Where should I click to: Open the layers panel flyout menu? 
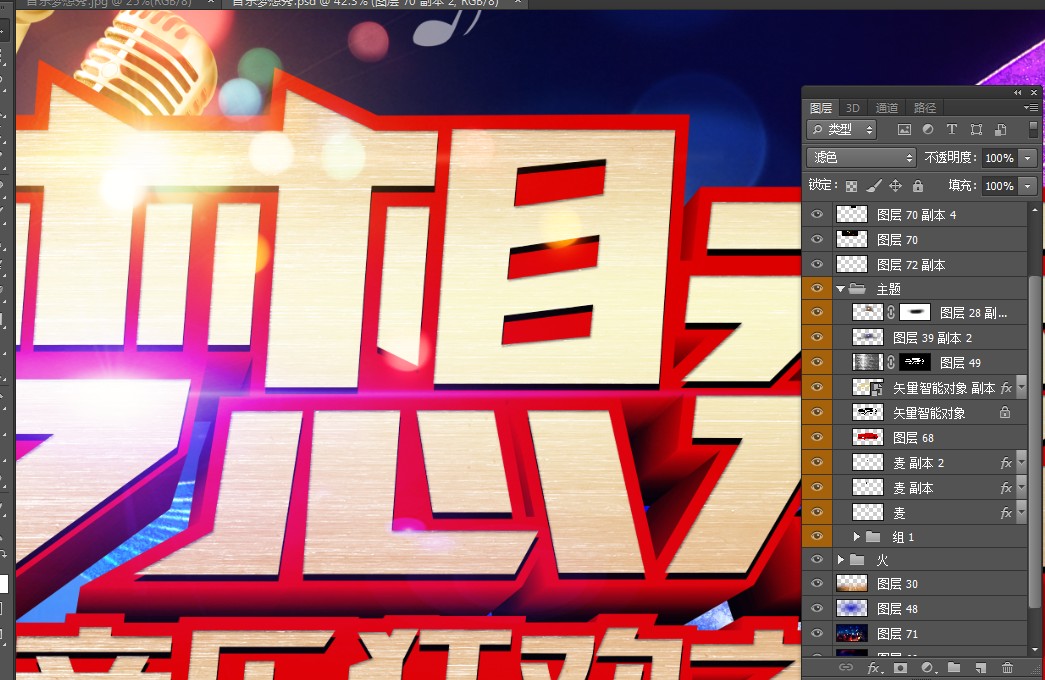tap(1030, 107)
